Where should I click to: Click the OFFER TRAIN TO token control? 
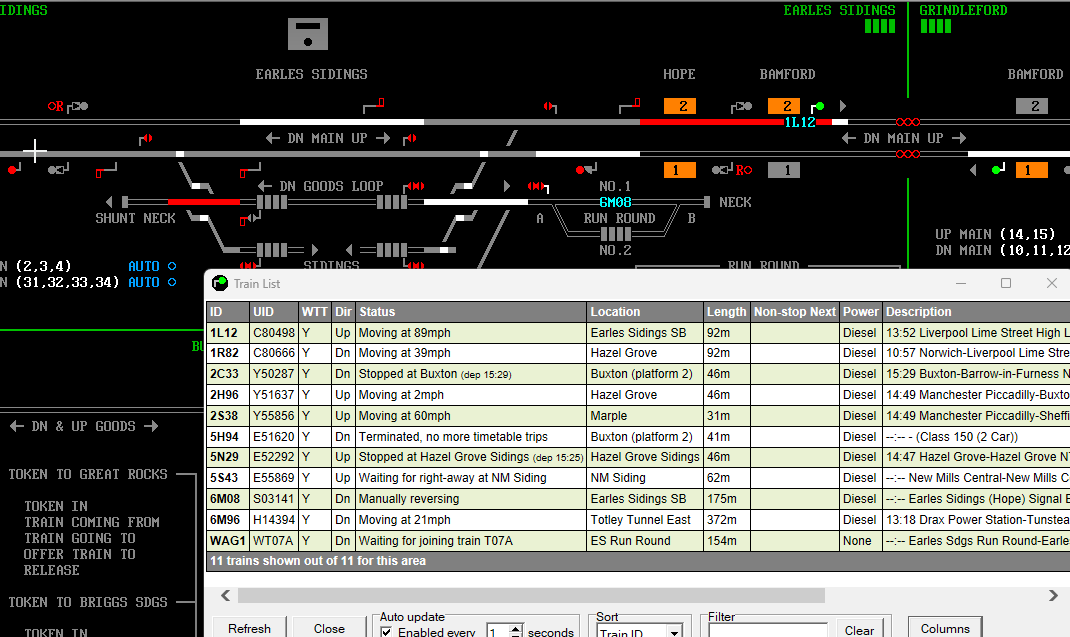coord(79,554)
